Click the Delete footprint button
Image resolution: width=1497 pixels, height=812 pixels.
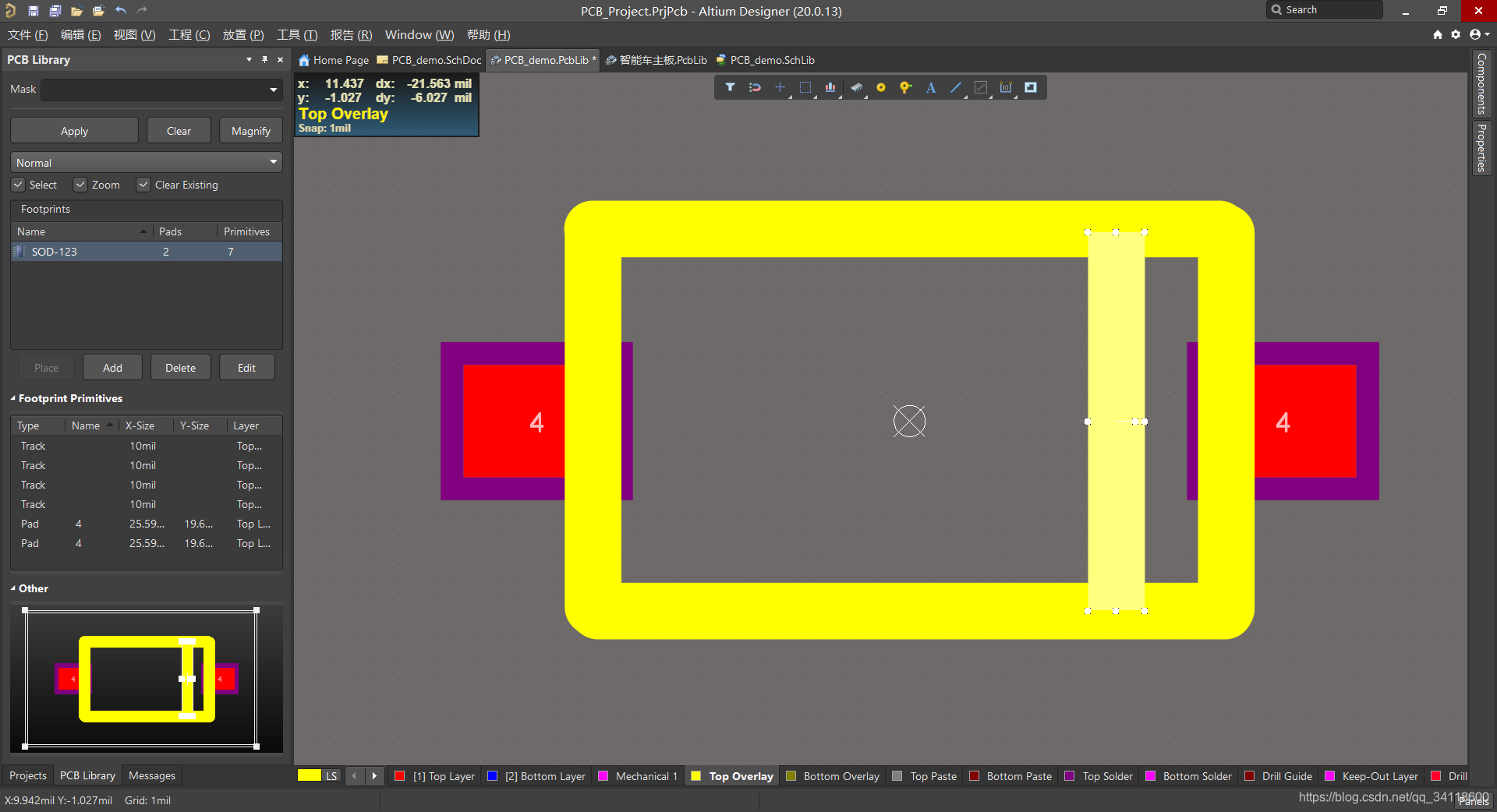click(x=180, y=368)
